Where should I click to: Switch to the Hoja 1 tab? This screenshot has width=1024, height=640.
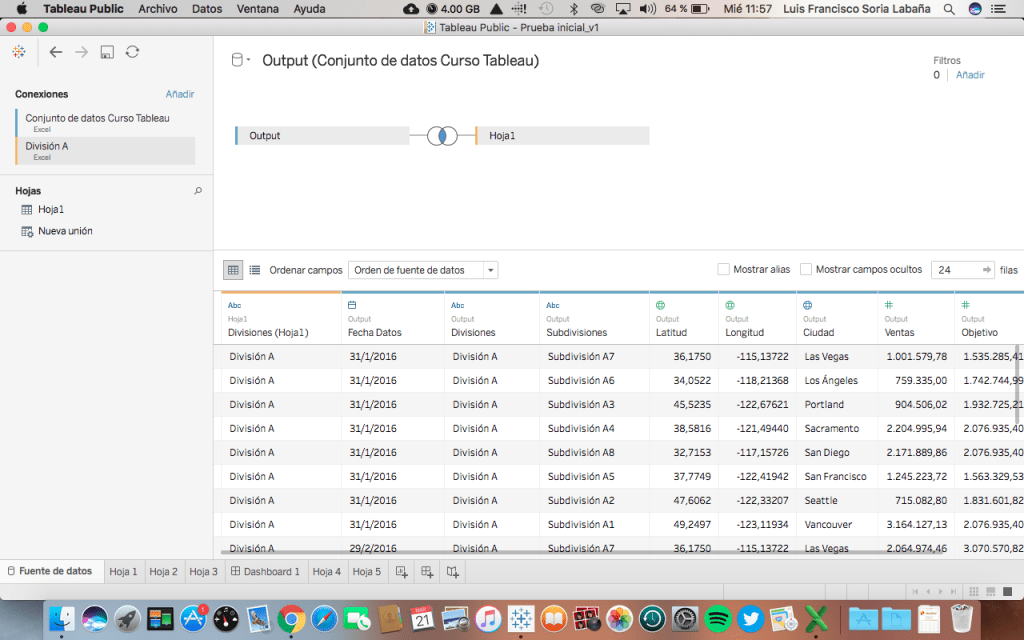point(123,571)
